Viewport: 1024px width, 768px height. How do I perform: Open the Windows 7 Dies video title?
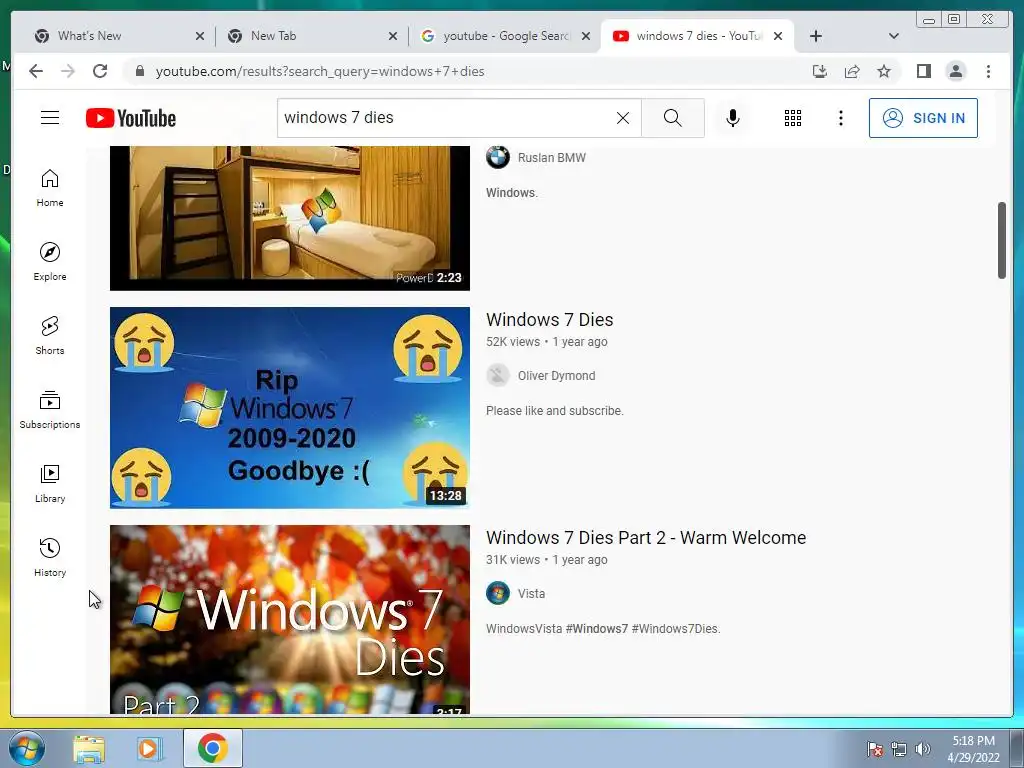click(x=549, y=320)
